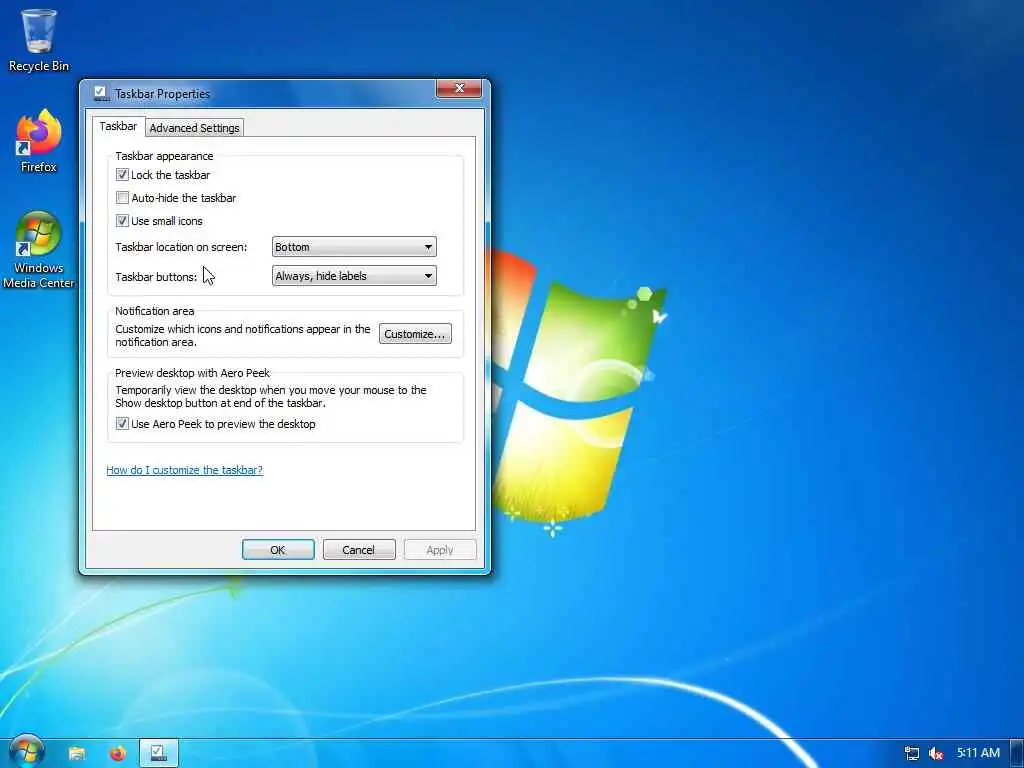Open the network tray icon
This screenshot has width=1024, height=768.
tap(912, 754)
